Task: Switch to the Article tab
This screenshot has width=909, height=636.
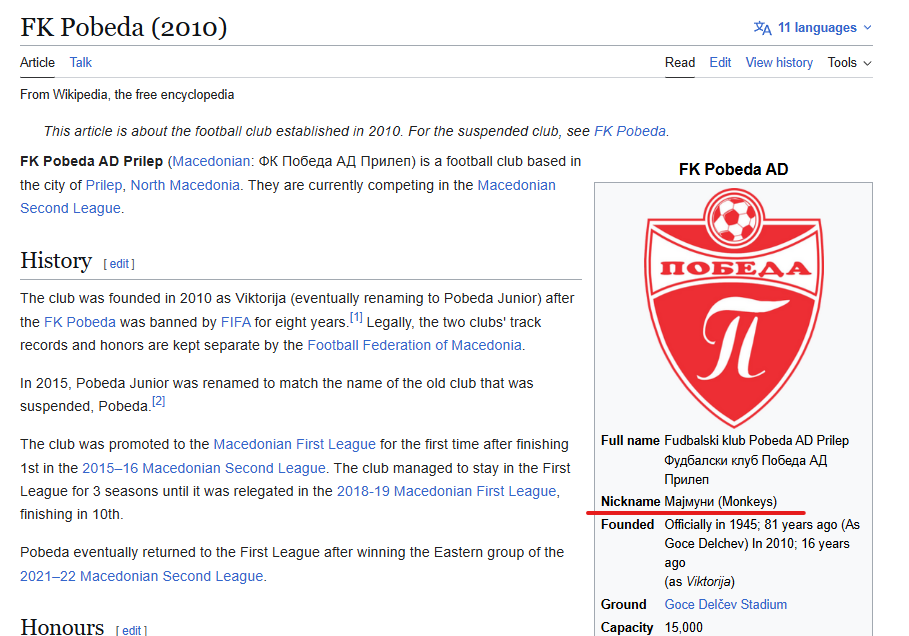Action: click(37, 63)
